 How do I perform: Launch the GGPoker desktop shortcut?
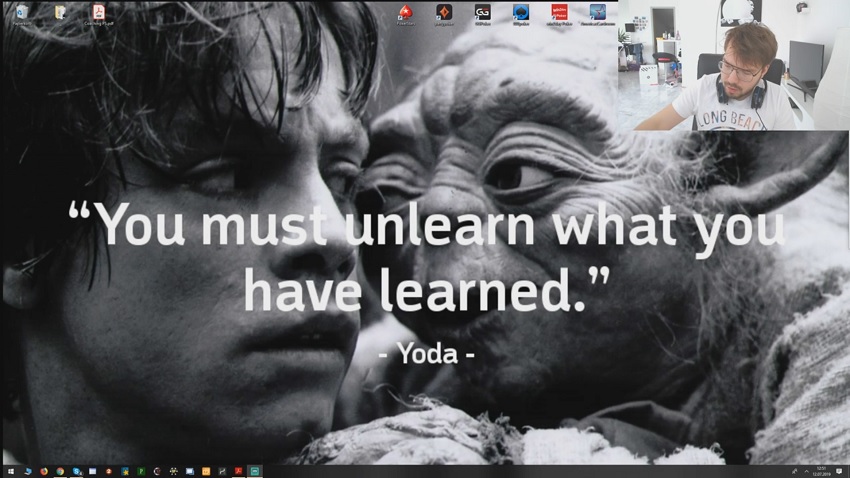[482, 15]
